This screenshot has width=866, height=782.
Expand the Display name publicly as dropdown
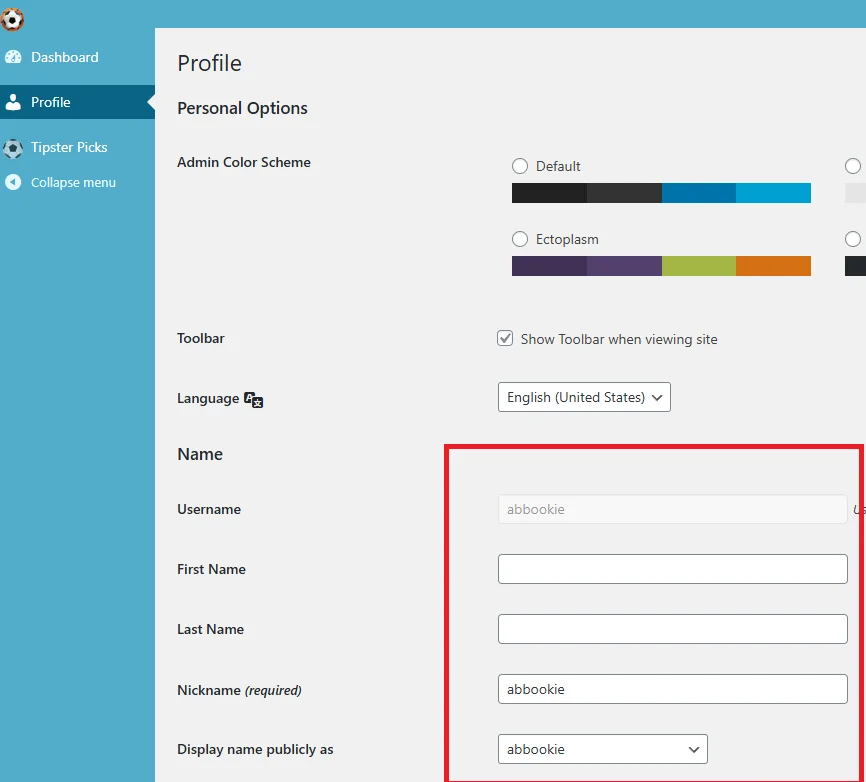(602, 749)
